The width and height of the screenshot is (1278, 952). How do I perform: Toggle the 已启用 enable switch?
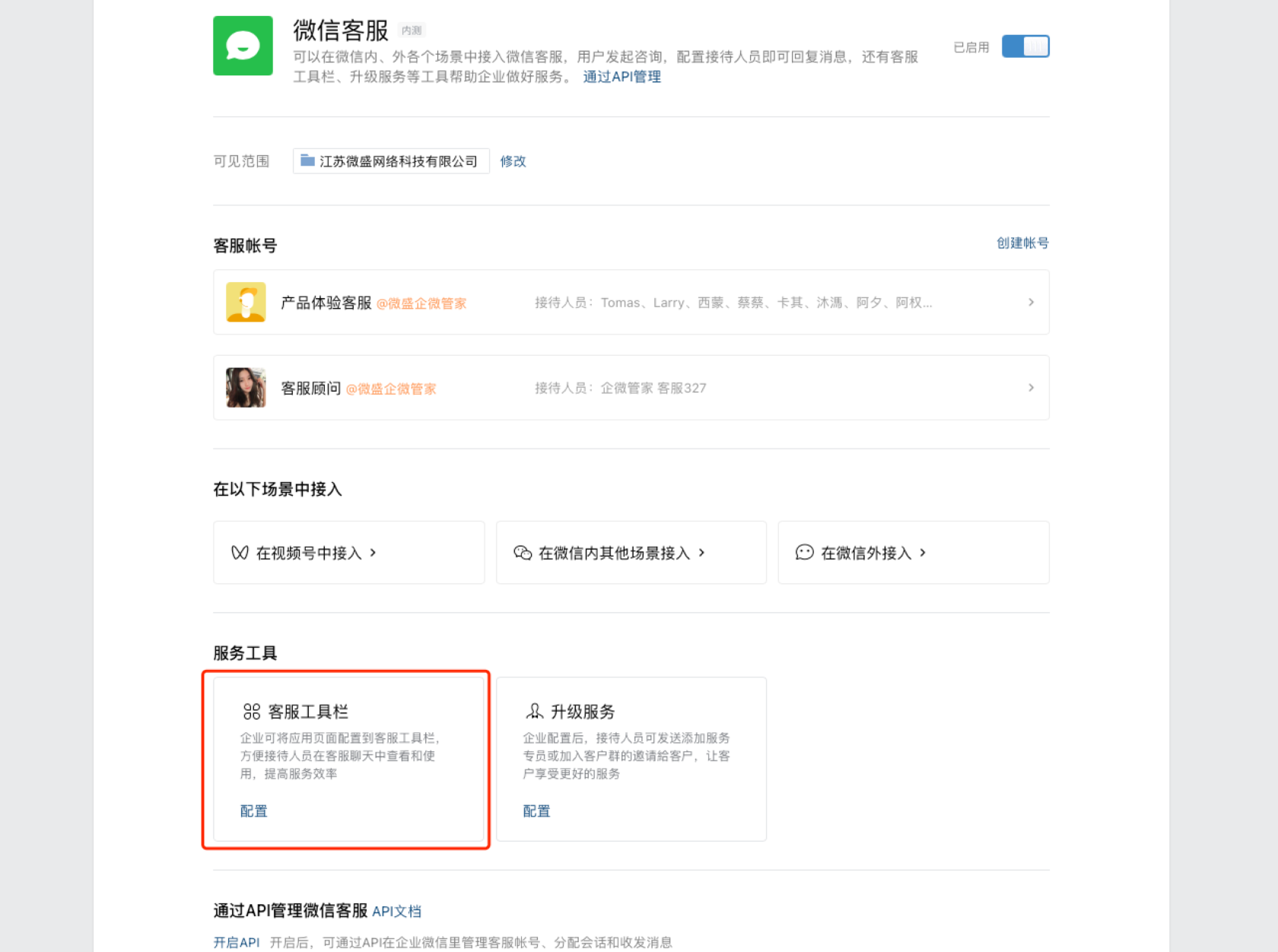click(x=1025, y=46)
